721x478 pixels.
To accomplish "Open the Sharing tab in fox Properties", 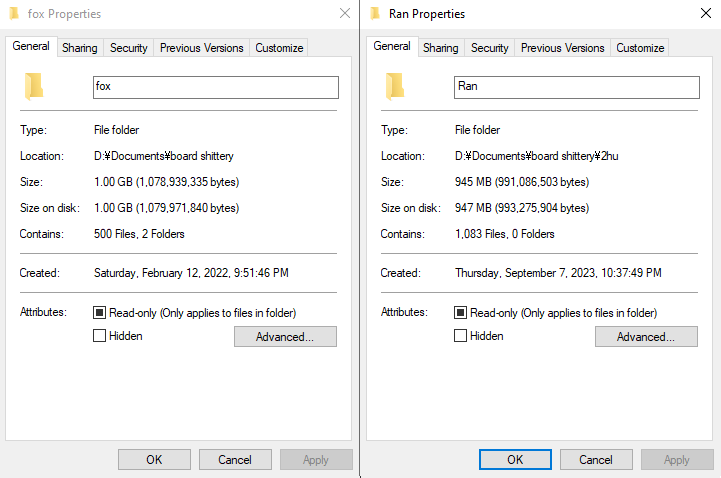I will tap(80, 48).
